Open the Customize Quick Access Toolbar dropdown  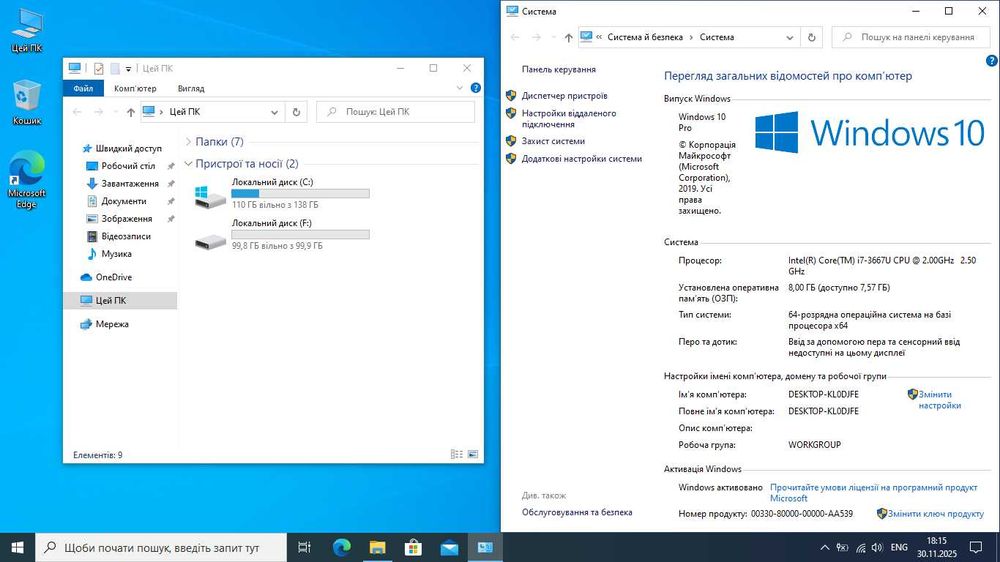click(x=128, y=69)
